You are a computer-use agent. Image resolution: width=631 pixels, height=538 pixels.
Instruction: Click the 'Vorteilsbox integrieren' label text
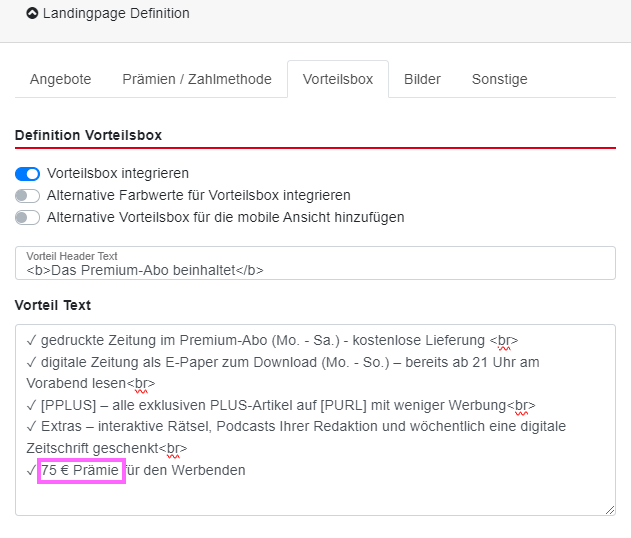[x=118, y=173]
